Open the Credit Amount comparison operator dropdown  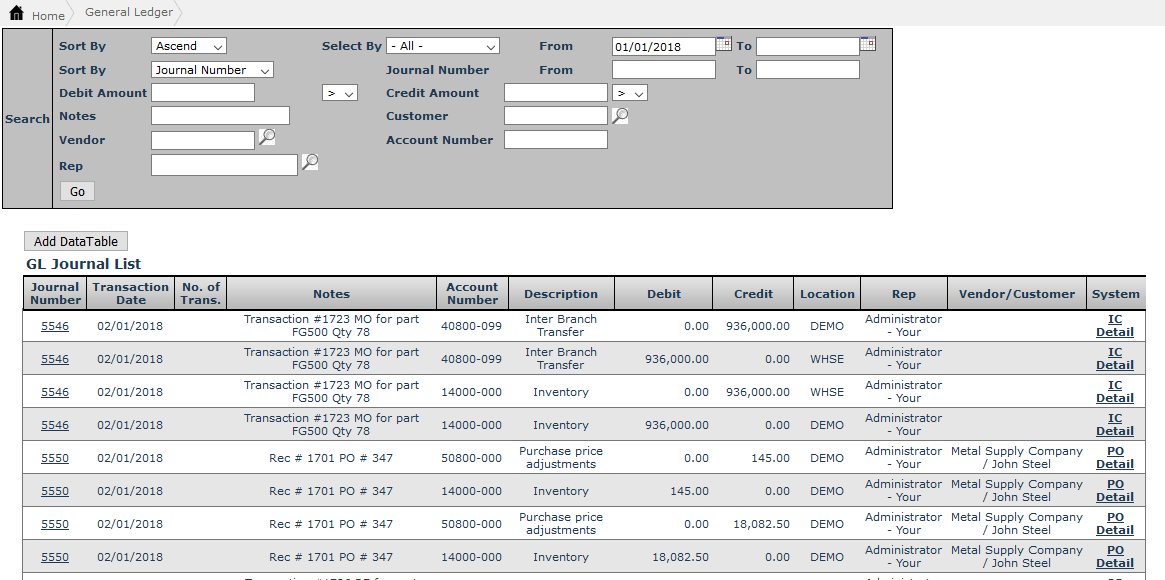[x=630, y=93]
